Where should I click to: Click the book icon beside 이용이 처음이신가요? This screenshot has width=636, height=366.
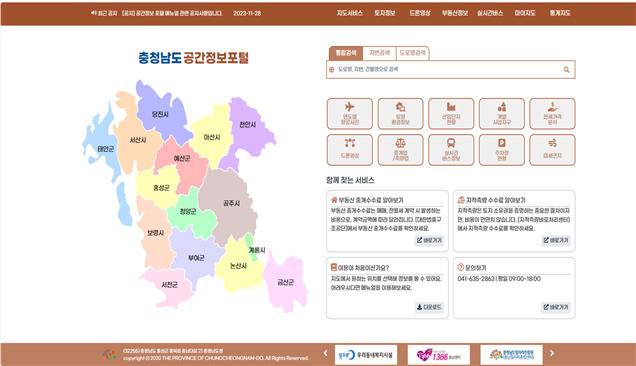coord(334,267)
